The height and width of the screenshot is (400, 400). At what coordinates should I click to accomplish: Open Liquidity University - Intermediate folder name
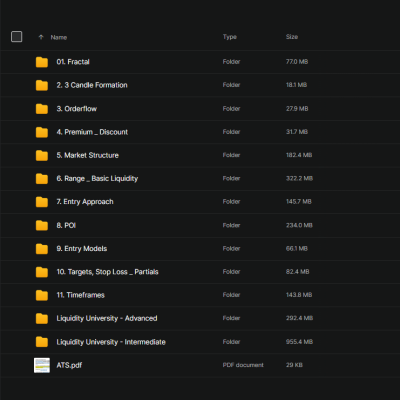click(x=111, y=342)
